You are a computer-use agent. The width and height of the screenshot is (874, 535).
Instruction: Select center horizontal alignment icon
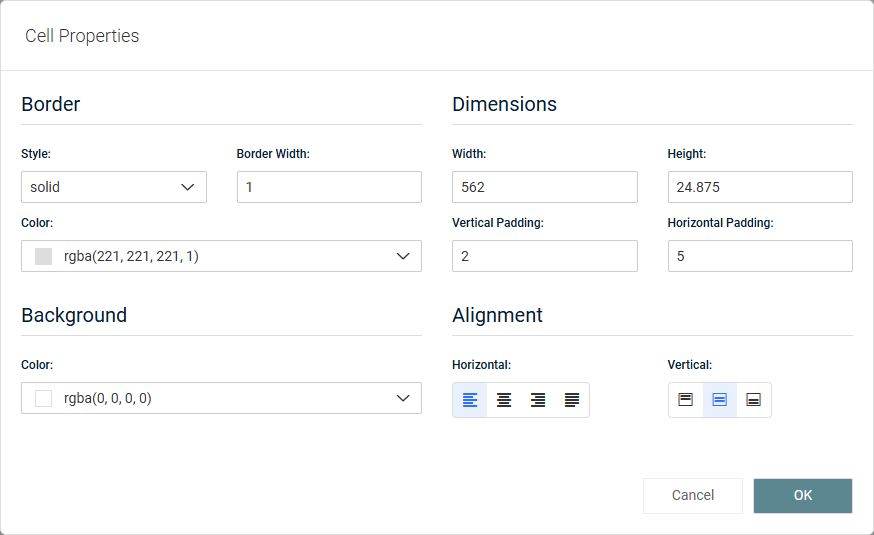pyautogui.click(x=504, y=400)
